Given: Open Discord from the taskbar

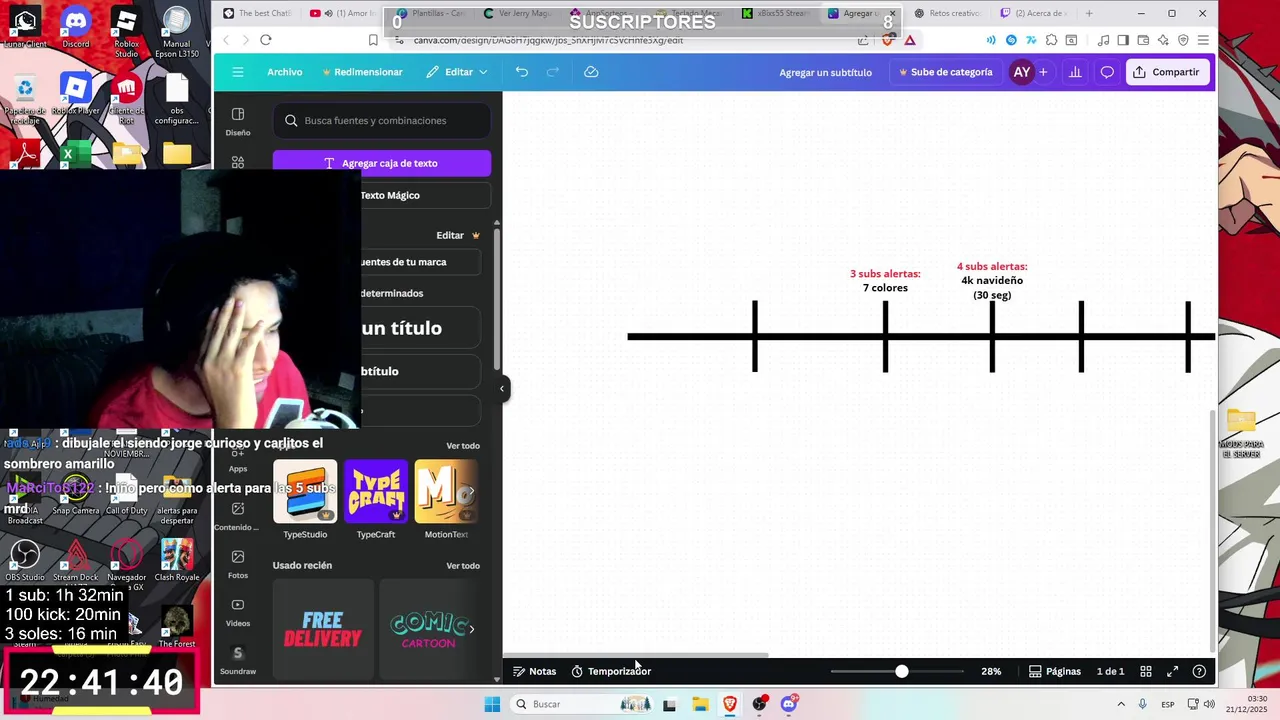Looking at the screenshot, I should pos(789,704).
